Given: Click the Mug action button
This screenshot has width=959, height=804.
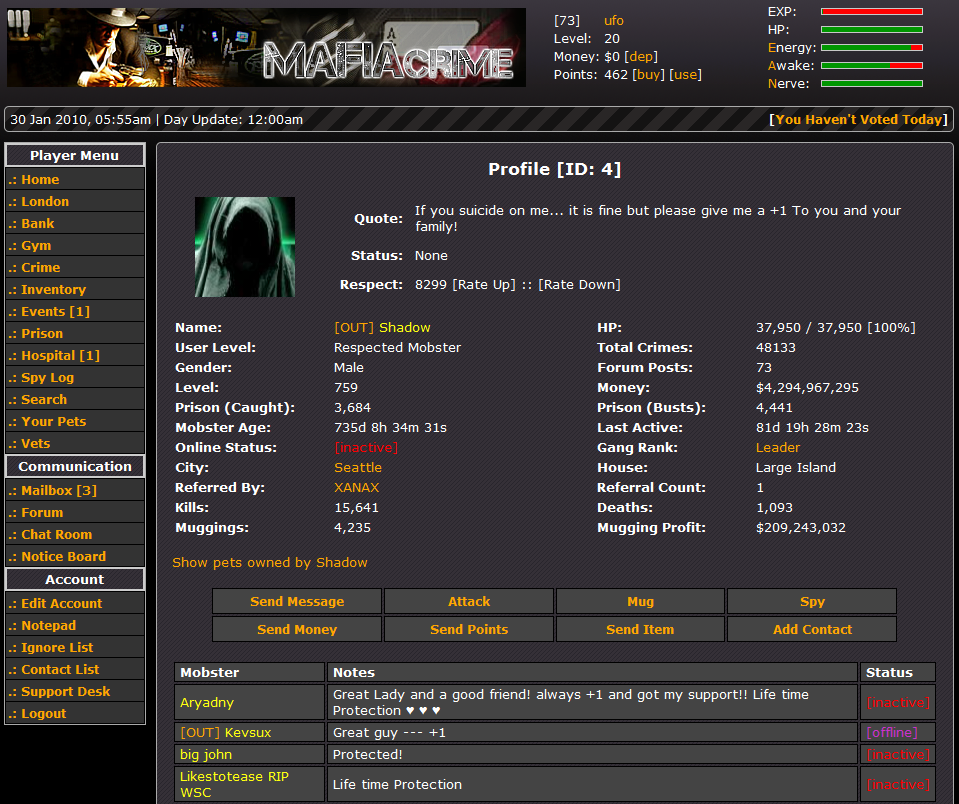Looking at the screenshot, I should click(x=640, y=602).
